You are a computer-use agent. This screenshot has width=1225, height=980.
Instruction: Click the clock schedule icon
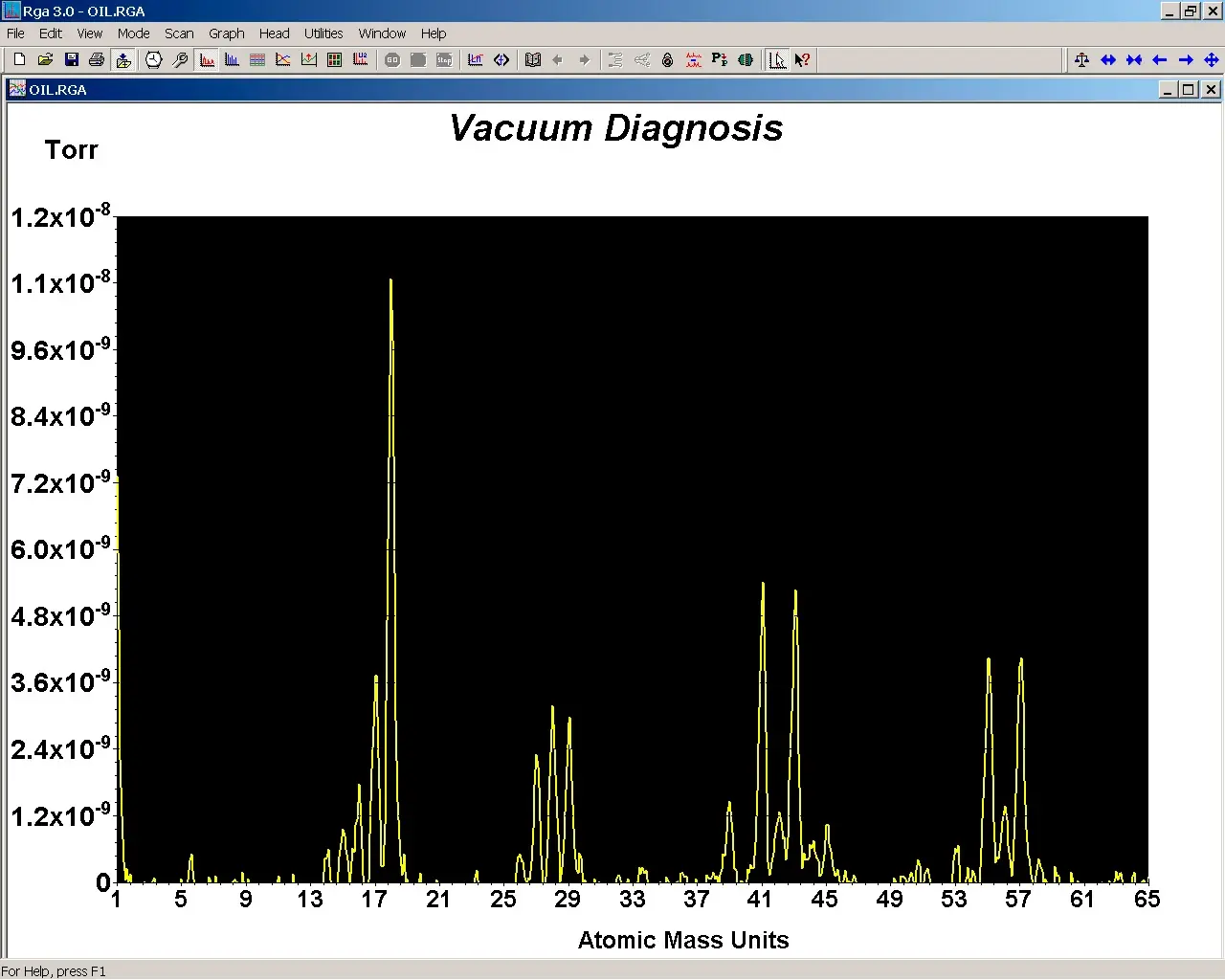click(x=154, y=60)
